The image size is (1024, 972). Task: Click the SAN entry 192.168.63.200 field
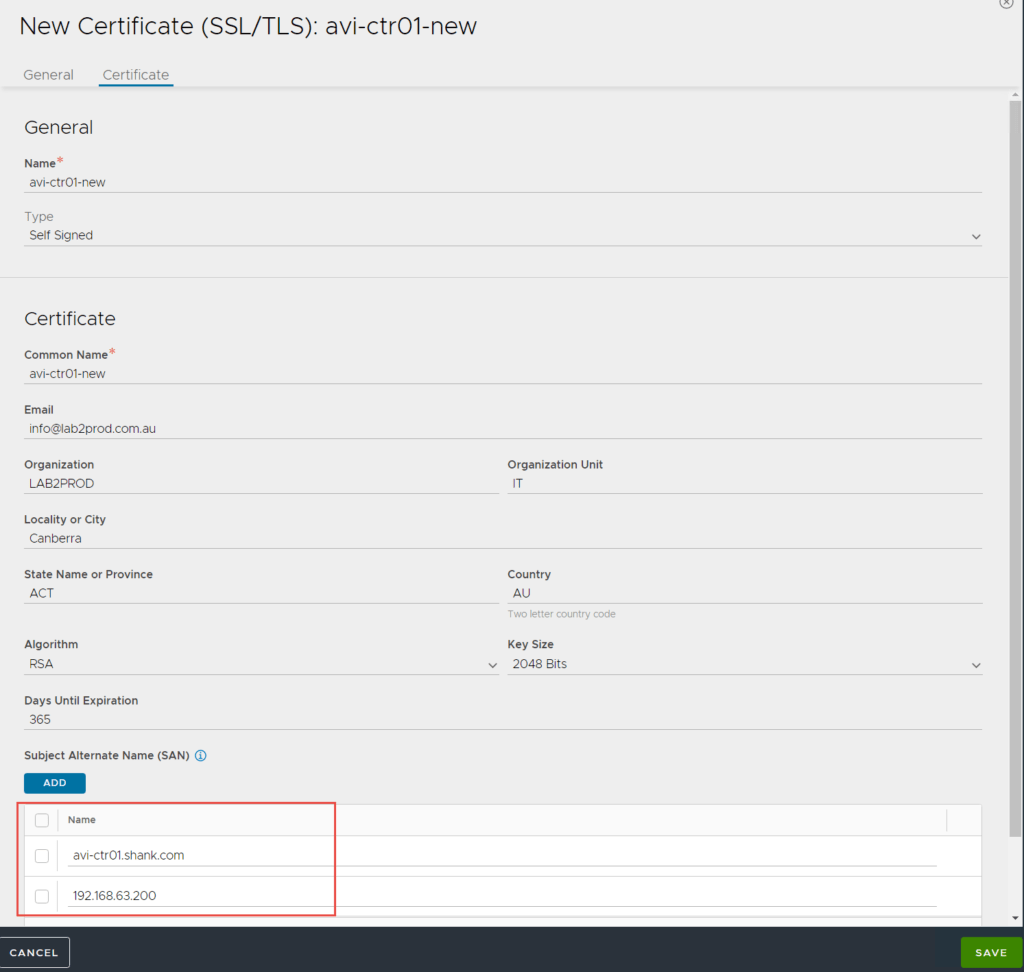coord(502,896)
